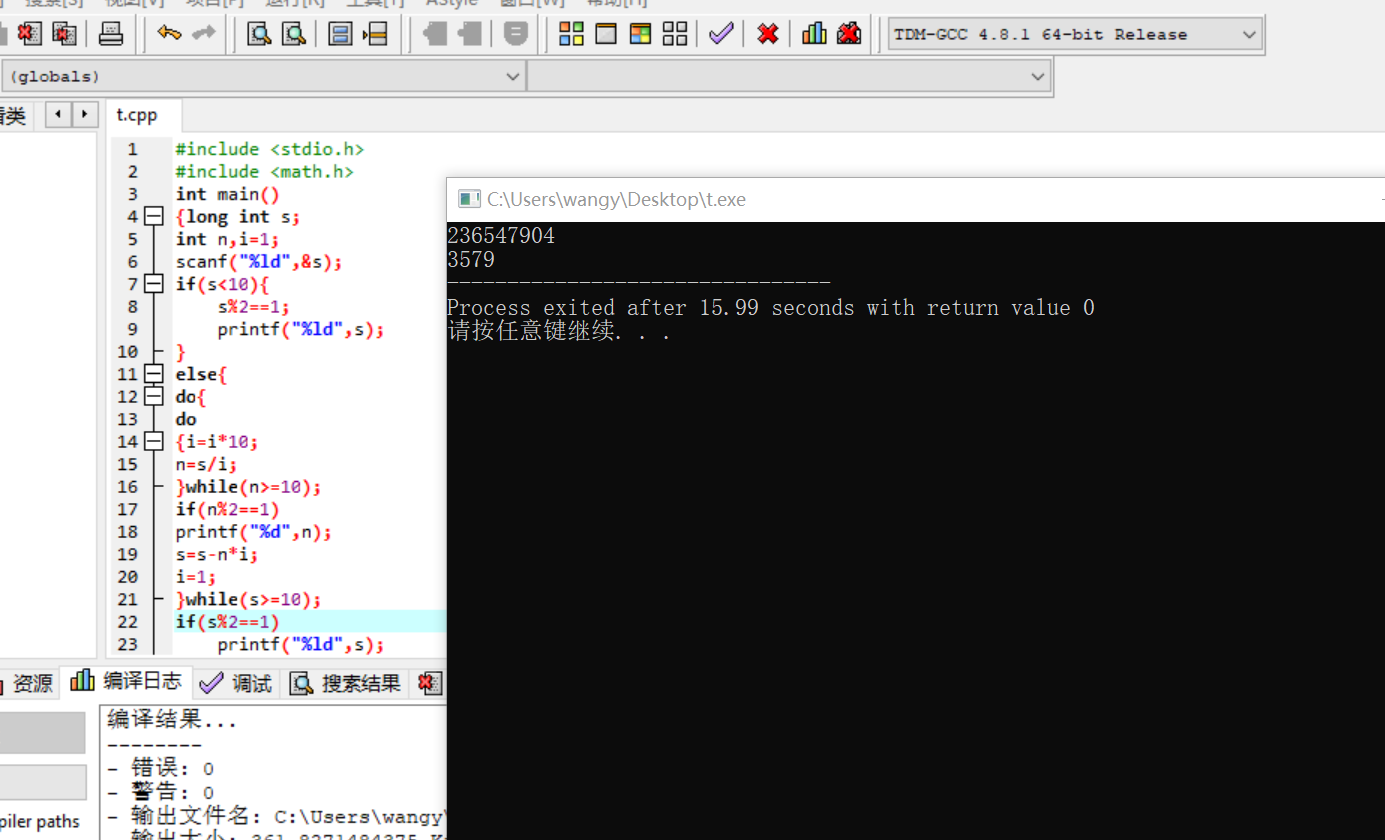The image size is (1385, 840).
Task: Click line number 22 in the gutter
Action: click(x=127, y=622)
